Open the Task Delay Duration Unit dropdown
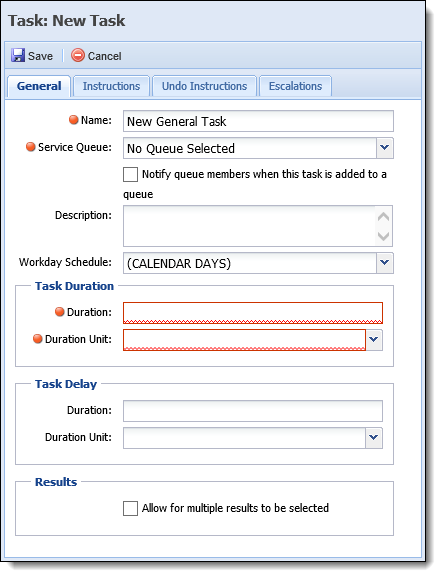This screenshot has width=441, height=577. 374,438
